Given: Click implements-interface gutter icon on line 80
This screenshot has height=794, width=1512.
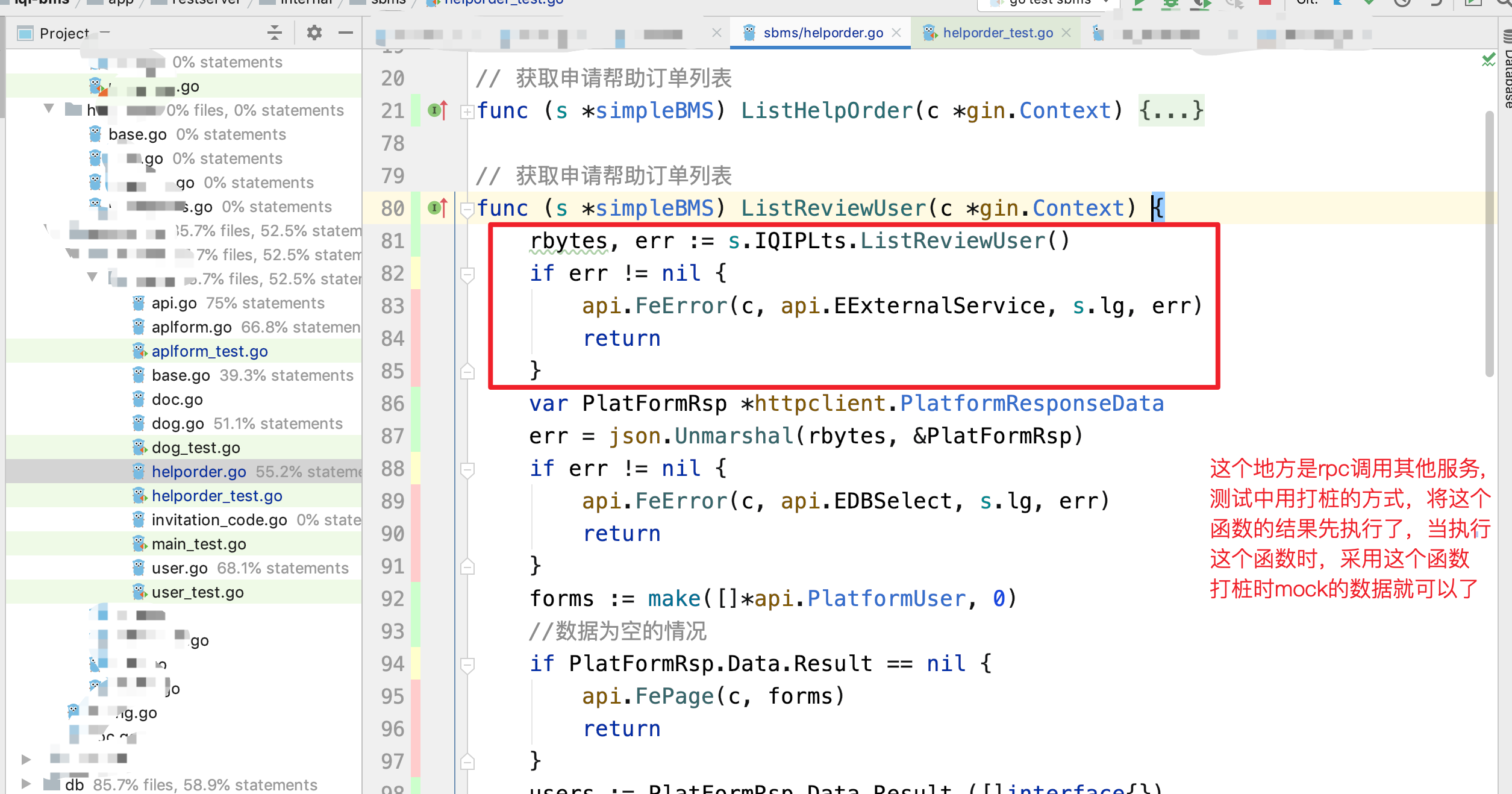Looking at the screenshot, I should click(438, 208).
